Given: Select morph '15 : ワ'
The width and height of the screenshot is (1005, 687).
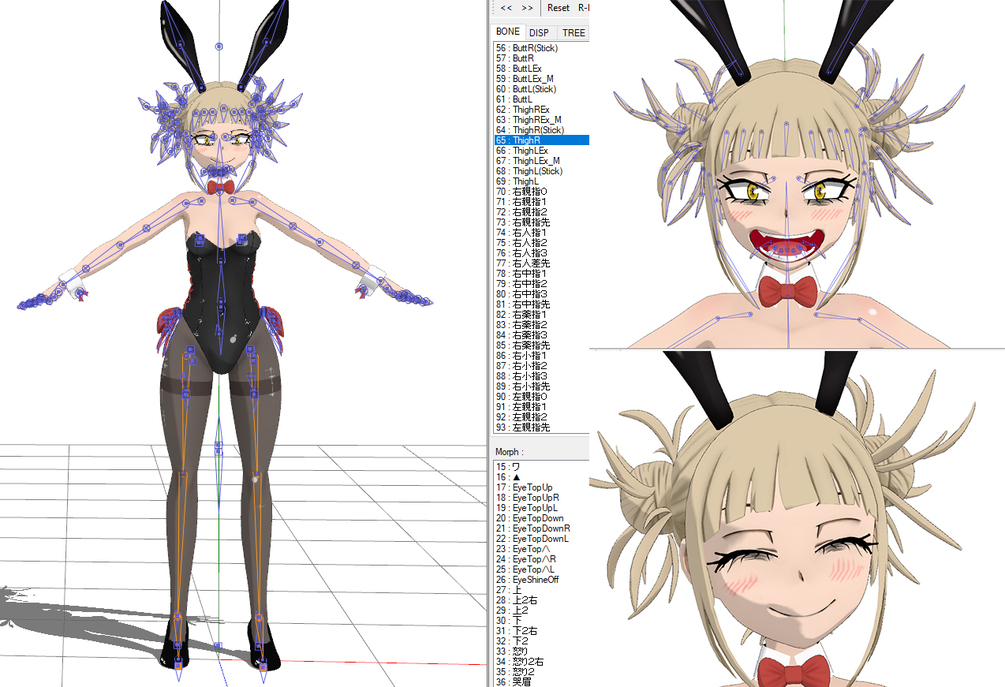Looking at the screenshot, I should (542, 467).
